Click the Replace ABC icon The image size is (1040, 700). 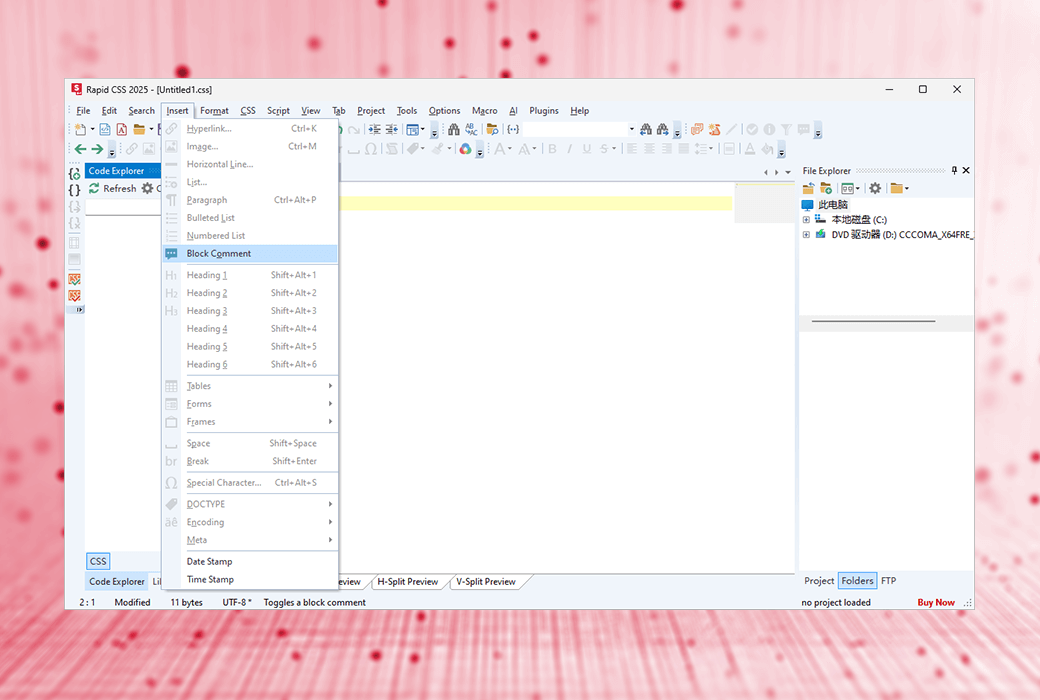[x=472, y=129]
